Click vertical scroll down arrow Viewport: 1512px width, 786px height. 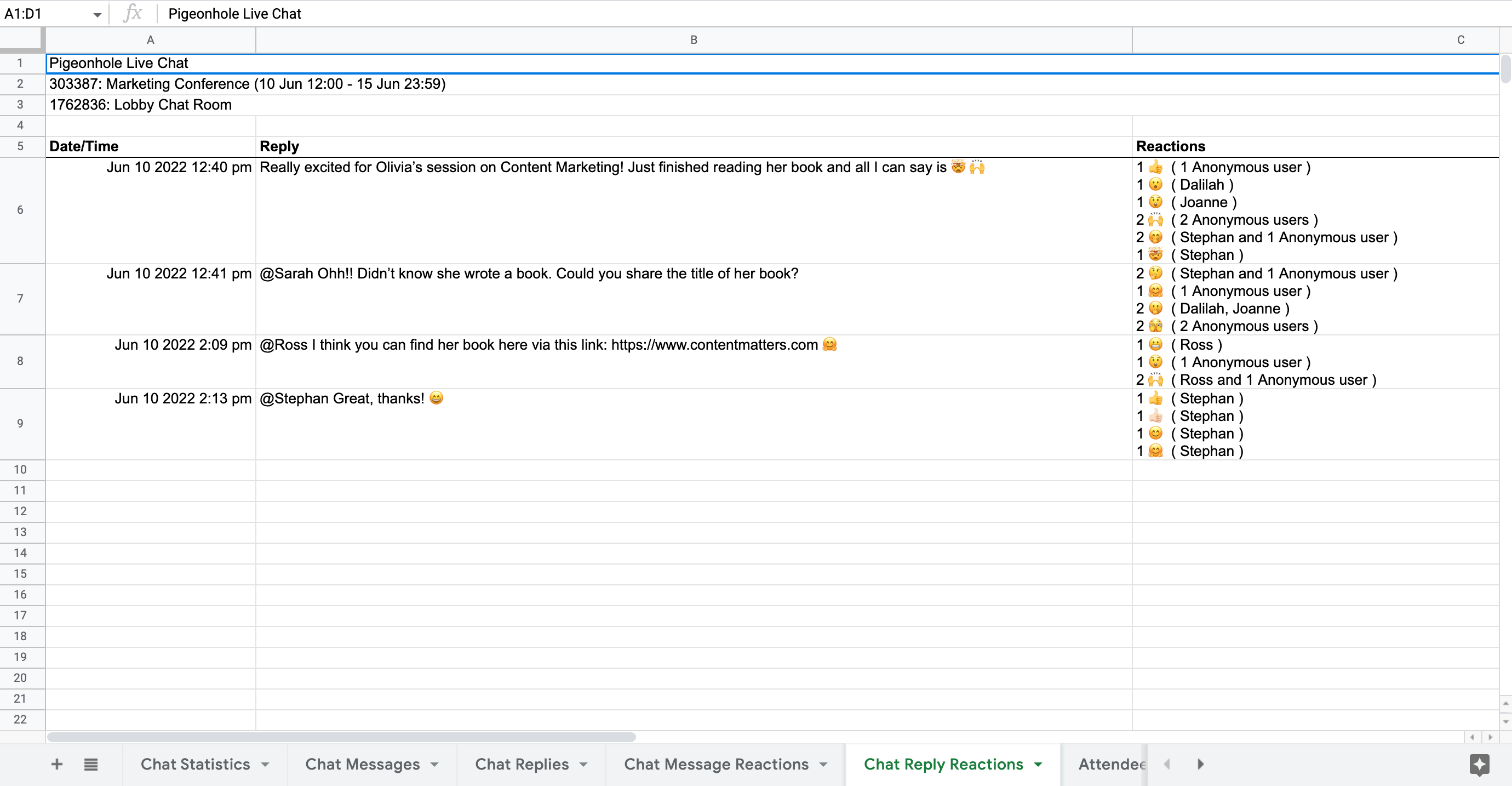click(x=1505, y=721)
